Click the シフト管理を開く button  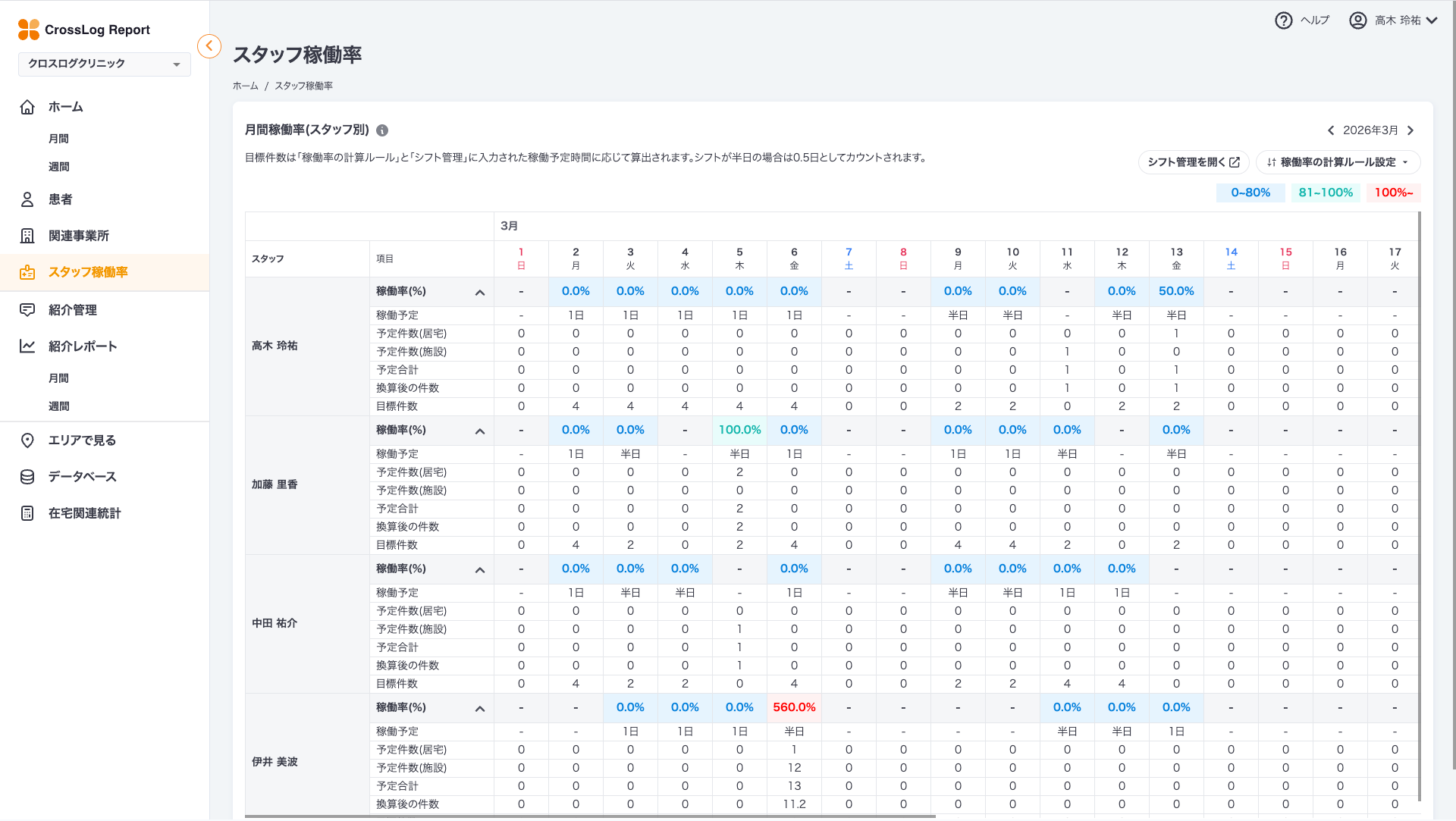pos(1193,161)
